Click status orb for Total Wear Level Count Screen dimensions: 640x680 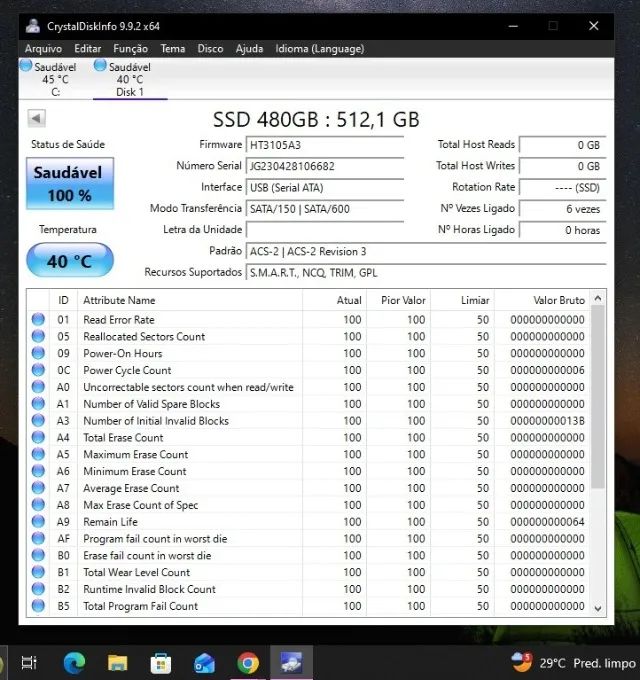coord(38,572)
